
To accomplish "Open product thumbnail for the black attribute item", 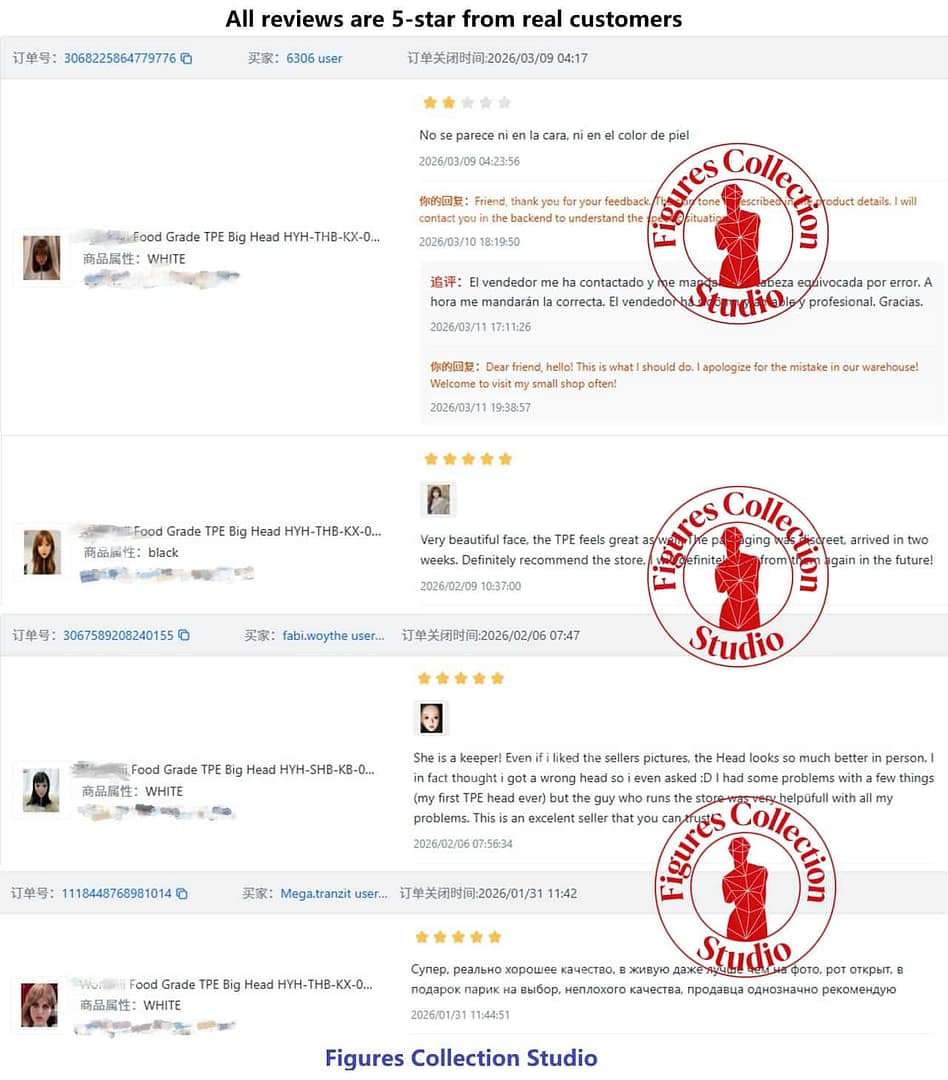I will click(42, 552).
